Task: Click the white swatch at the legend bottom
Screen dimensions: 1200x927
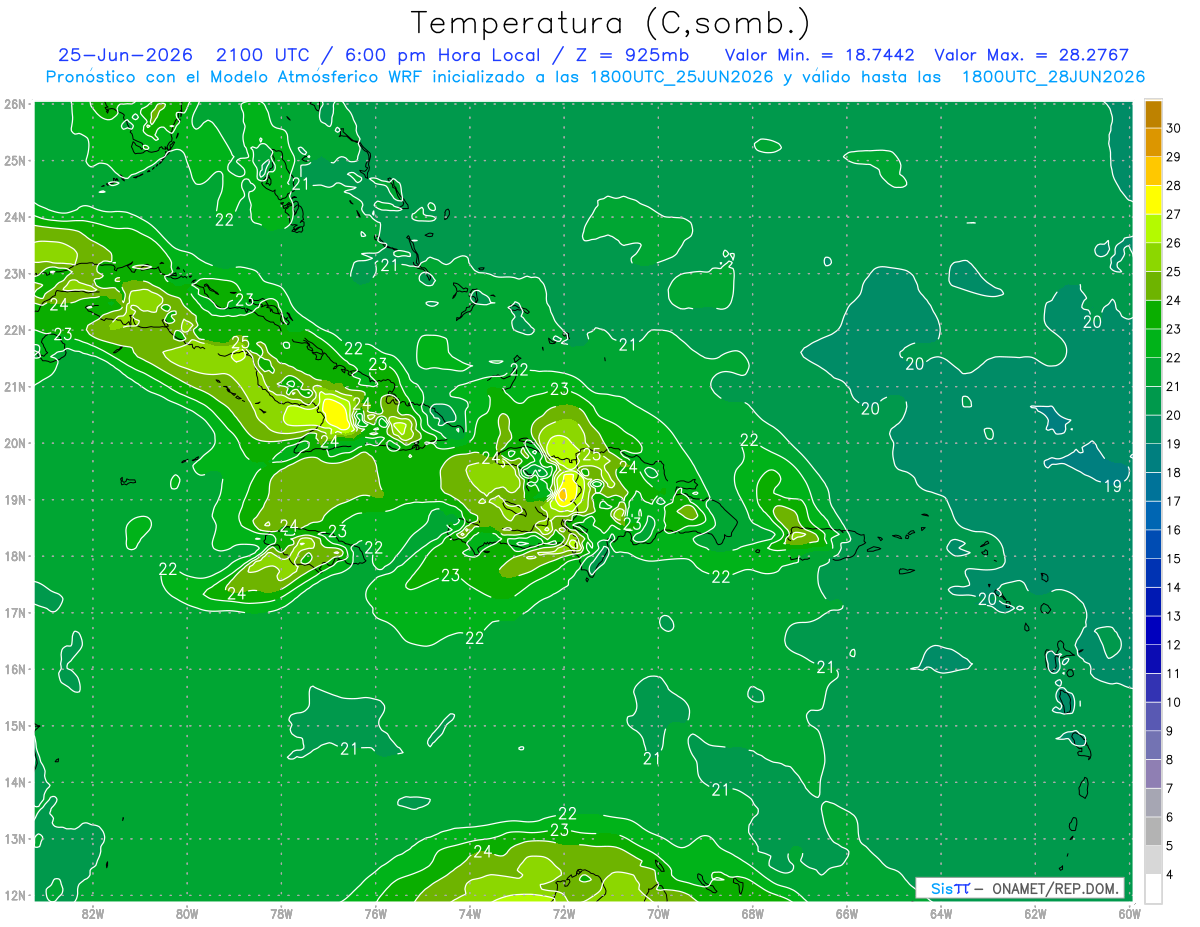Action: (1153, 888)
